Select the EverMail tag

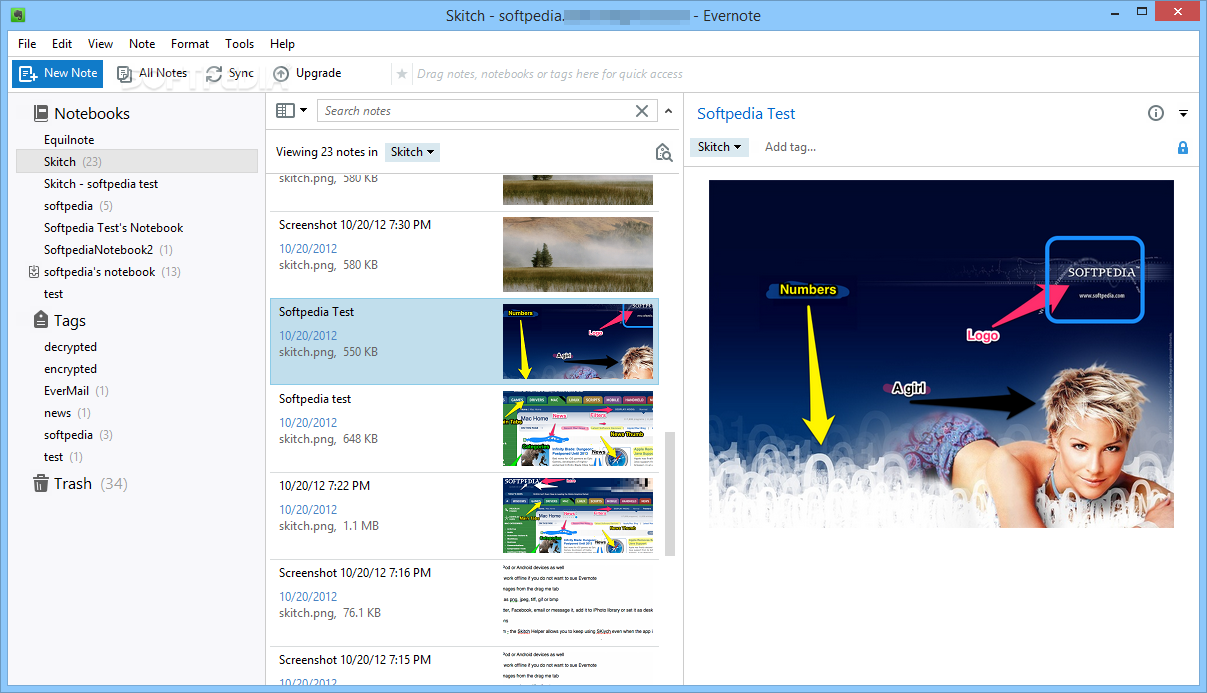(76, 391)
